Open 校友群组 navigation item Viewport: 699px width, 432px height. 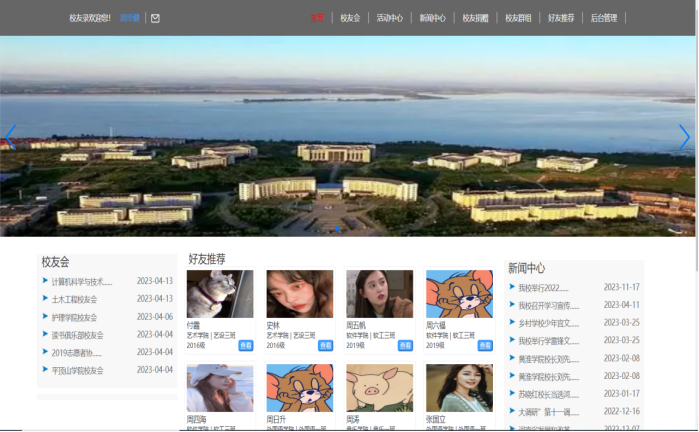(518, 18)
